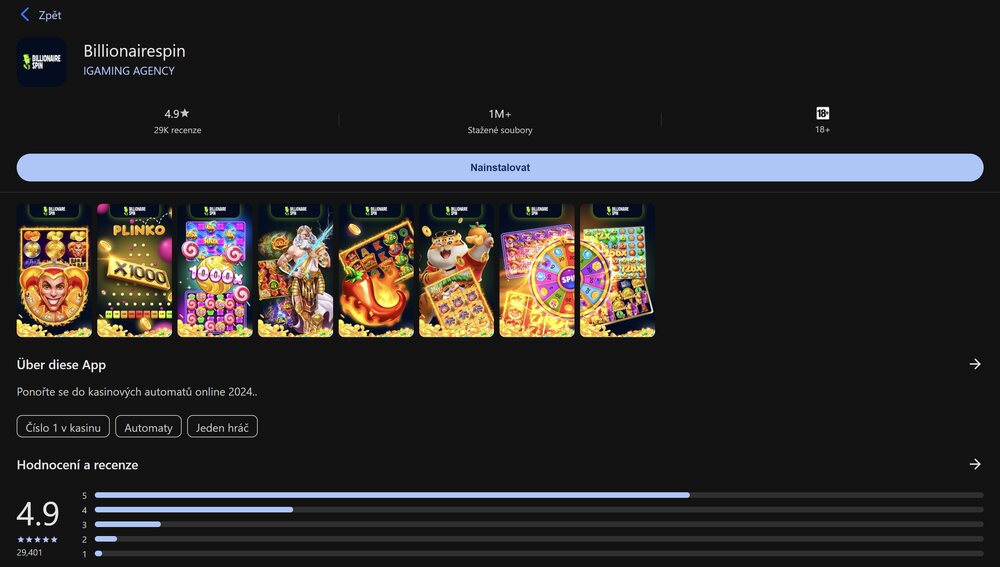Click the 3-star rating distribution bar

point(539,524)
